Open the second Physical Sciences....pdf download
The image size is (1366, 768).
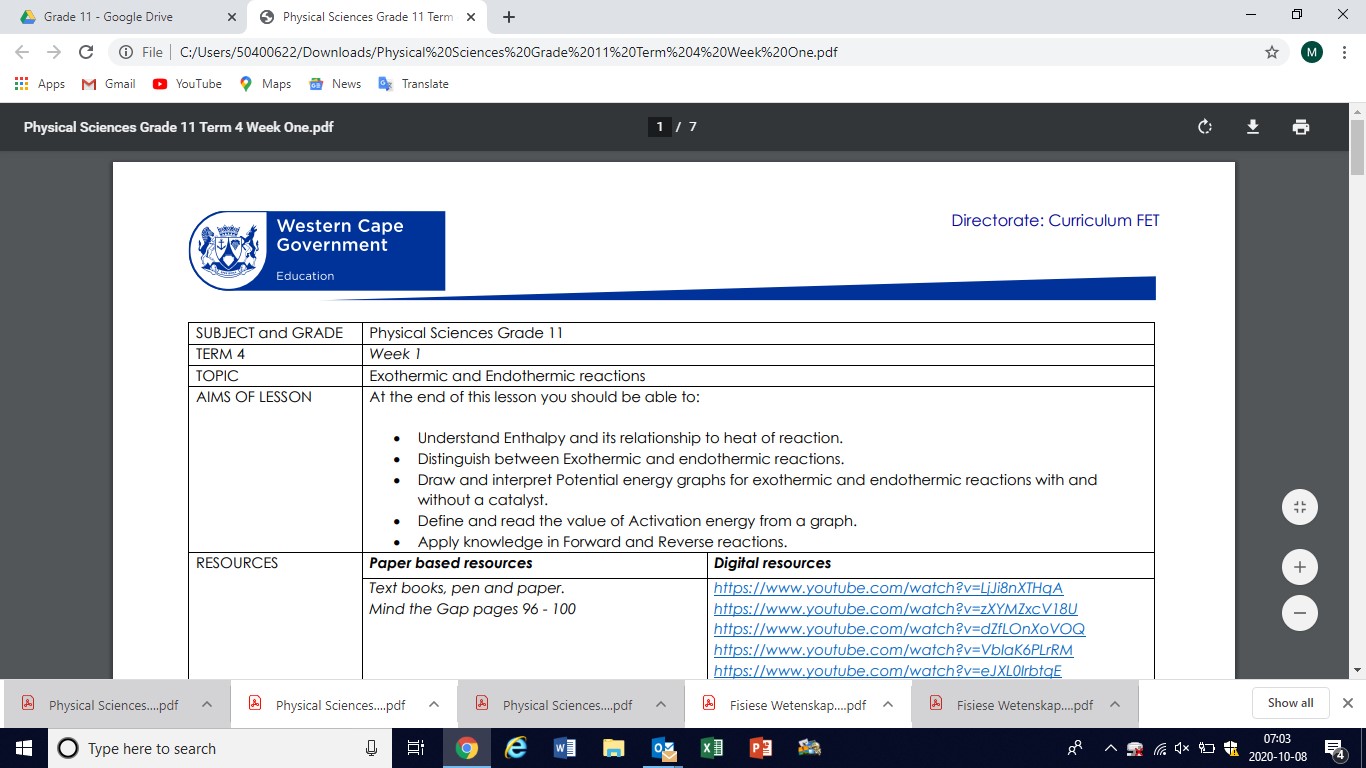329,705
